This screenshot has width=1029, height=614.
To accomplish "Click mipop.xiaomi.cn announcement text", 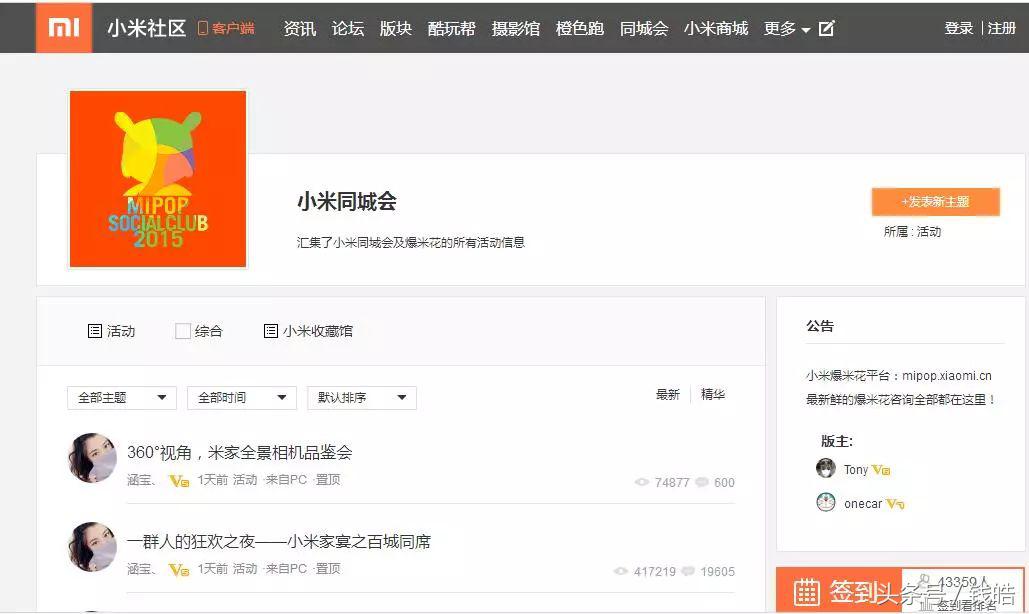I will coord(947,376).
